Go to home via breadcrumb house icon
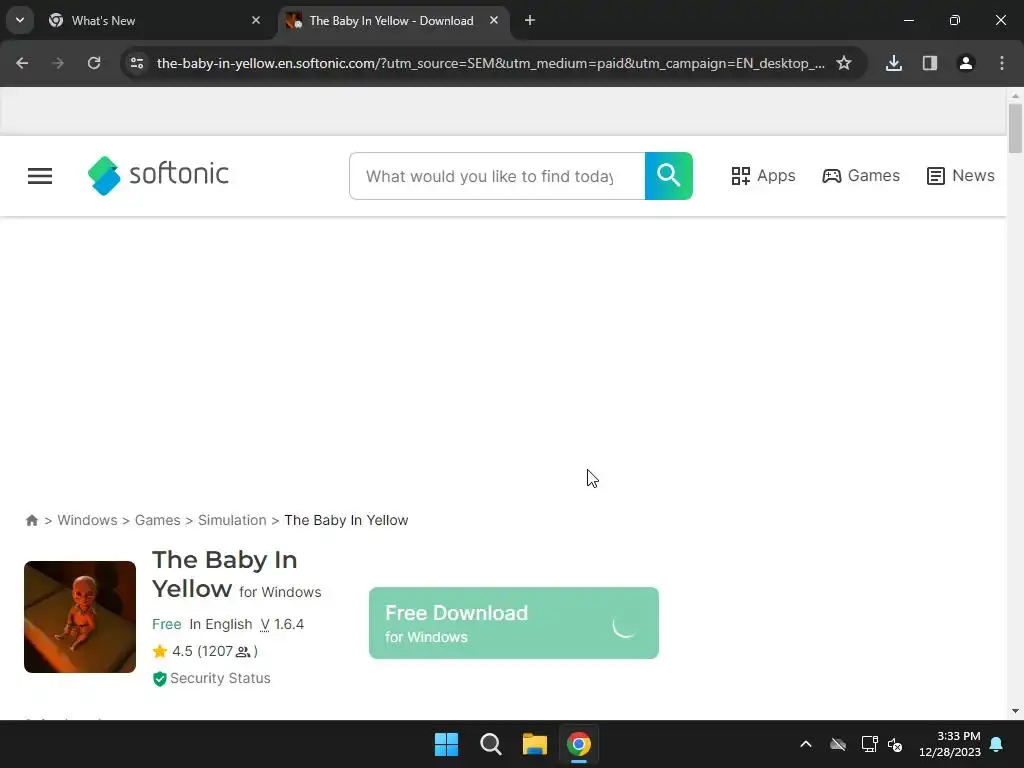Image resolution: width=1024 pixels, height=768 pixels. click(x=31, y=520)
